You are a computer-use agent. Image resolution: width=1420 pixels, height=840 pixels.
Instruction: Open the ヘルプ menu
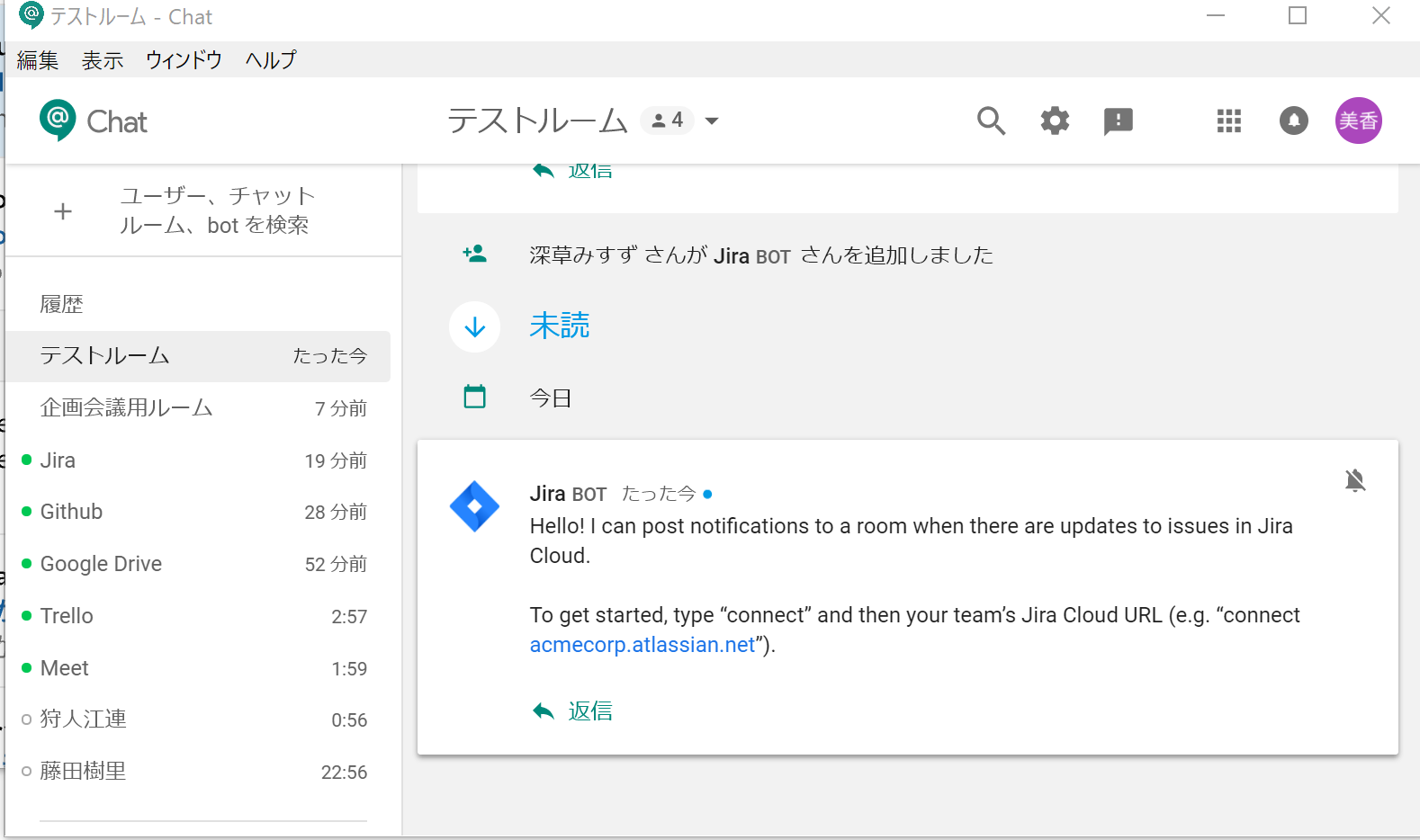pyautogui.click(x=271, y=60)
